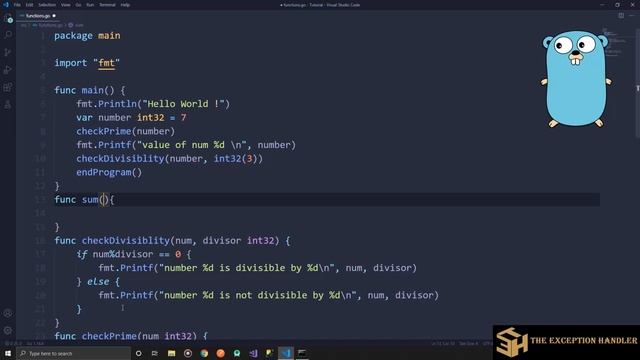Click the func checkDivisiblity declaration
The height and width of the screenshot is (360, 640).
pos(172,240)
